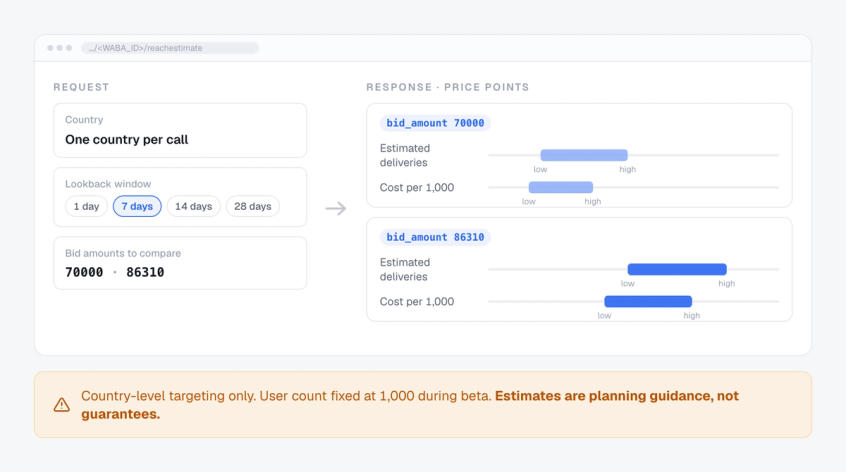Click Cost per 1,000 range bar for bid 70000
The height and width of the screenshot is (472, 846).
(x=561, y=187)
